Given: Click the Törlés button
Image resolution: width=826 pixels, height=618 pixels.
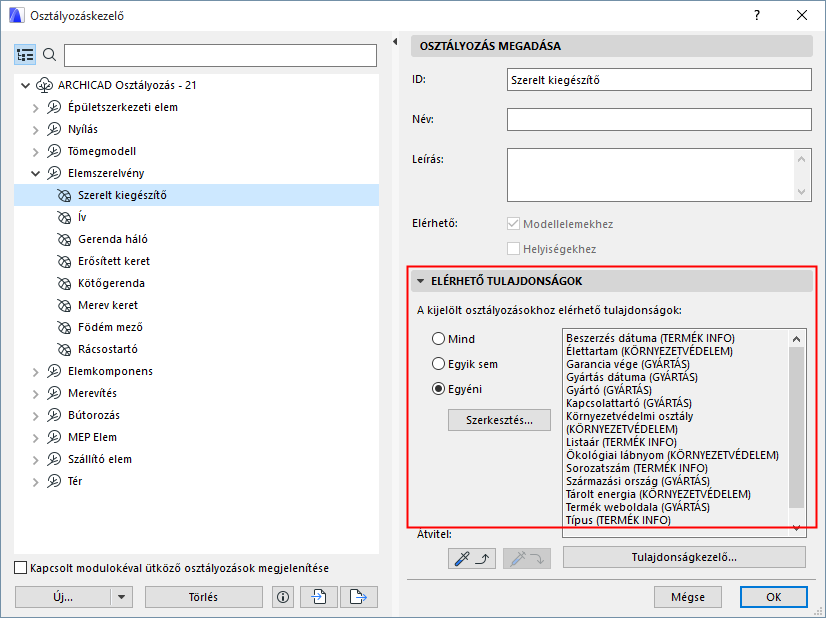Looking at the screenshot, I should point(203,597).
